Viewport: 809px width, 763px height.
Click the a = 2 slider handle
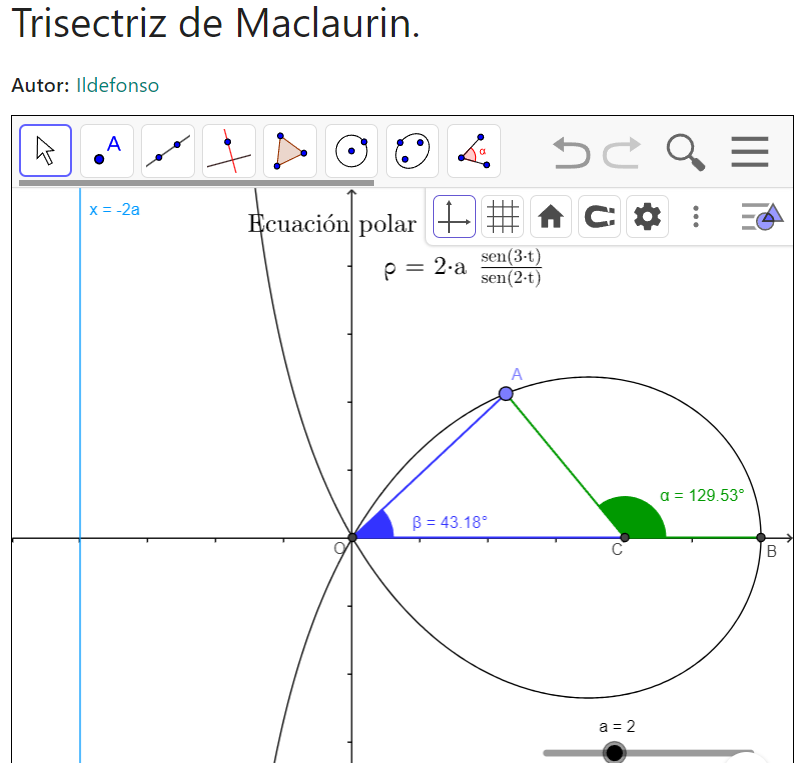[614, 752]
